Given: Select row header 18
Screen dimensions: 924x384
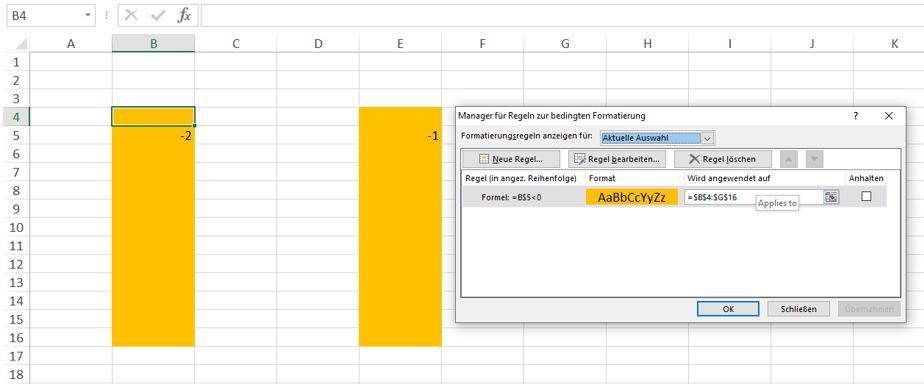Looking at the screenshot, I should pos(15,375).
